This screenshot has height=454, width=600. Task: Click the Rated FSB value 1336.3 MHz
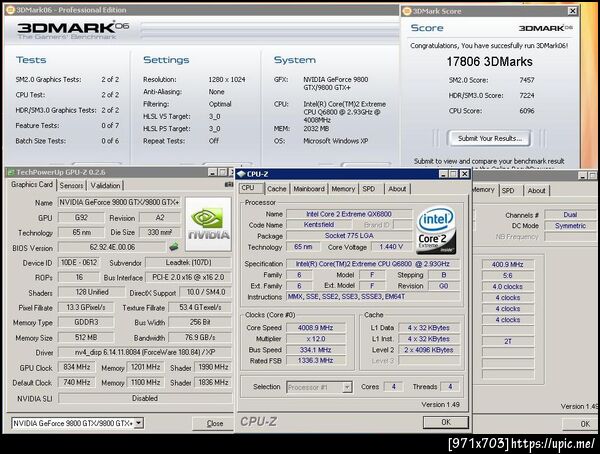point(316,360)
